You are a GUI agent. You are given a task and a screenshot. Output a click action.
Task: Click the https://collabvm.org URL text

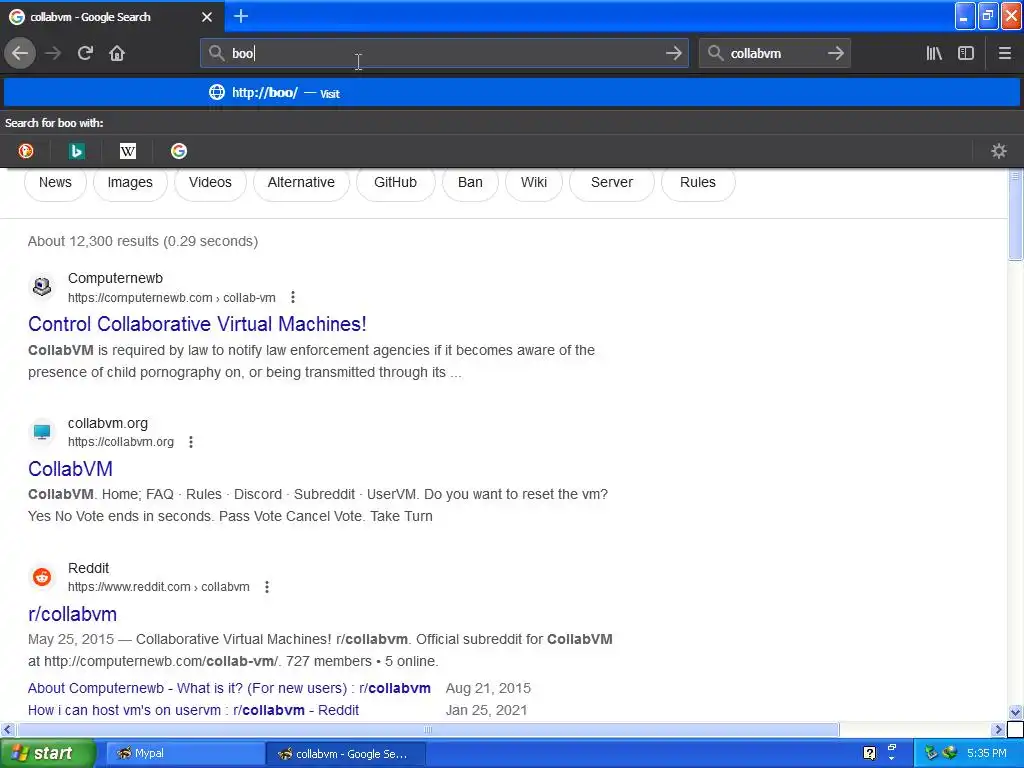(121, 442)
